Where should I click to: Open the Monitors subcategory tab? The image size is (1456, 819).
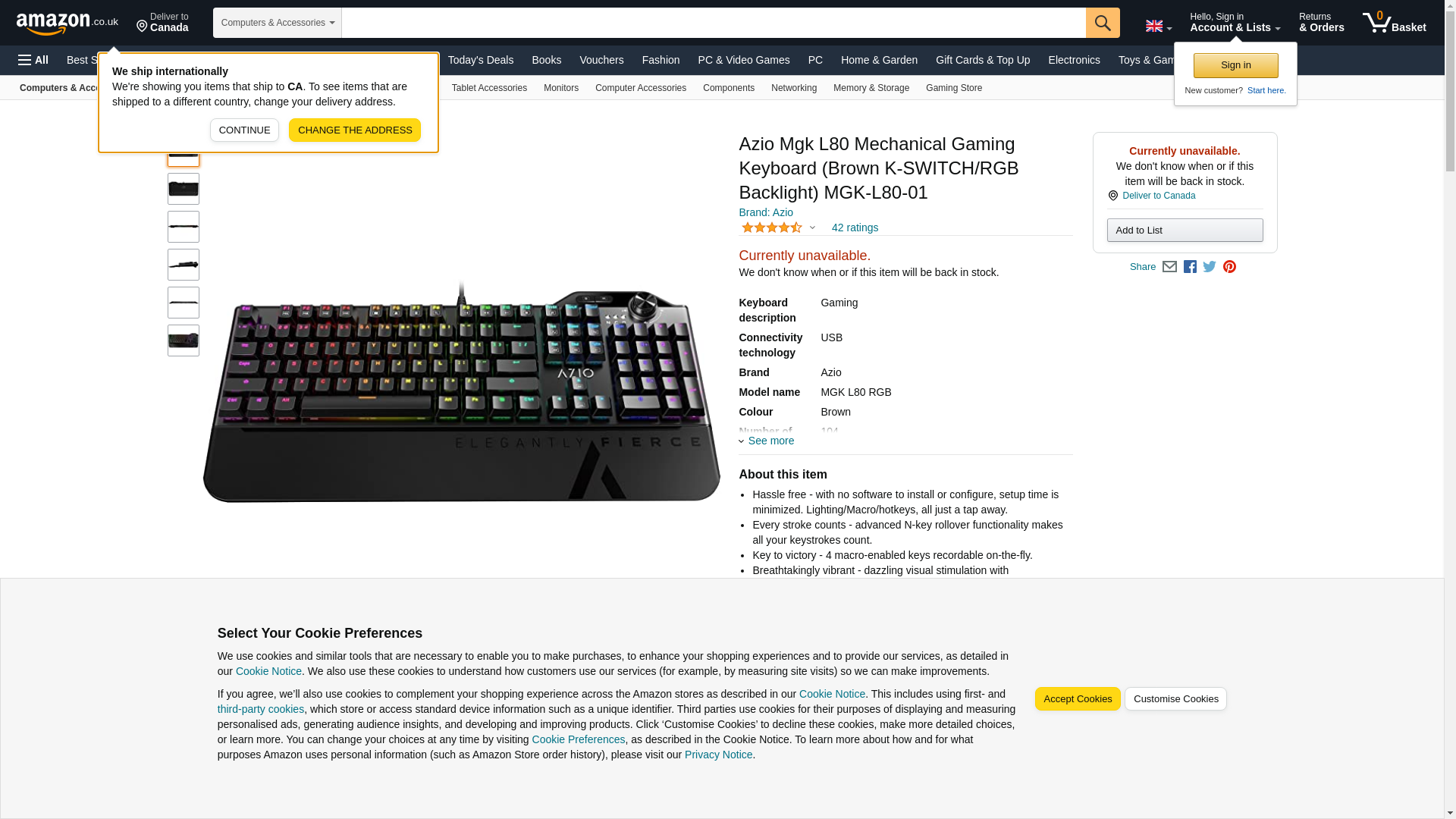click(x=561, y=88)
